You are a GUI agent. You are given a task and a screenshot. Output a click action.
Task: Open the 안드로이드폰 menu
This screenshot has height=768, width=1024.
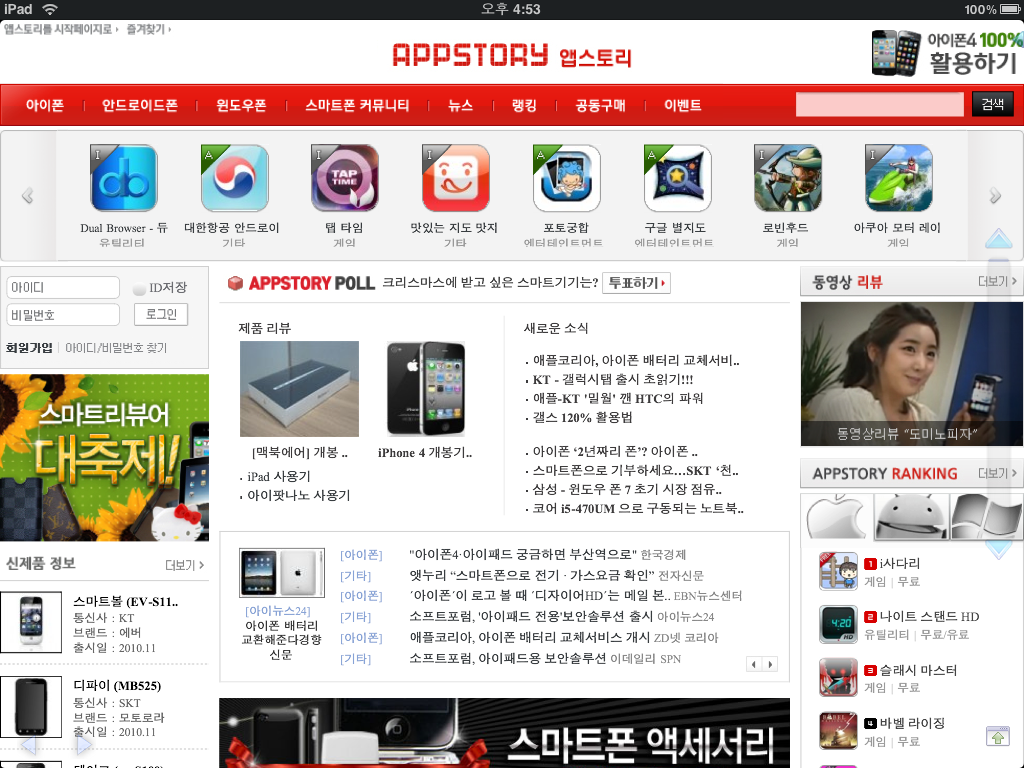click(140, 105)
